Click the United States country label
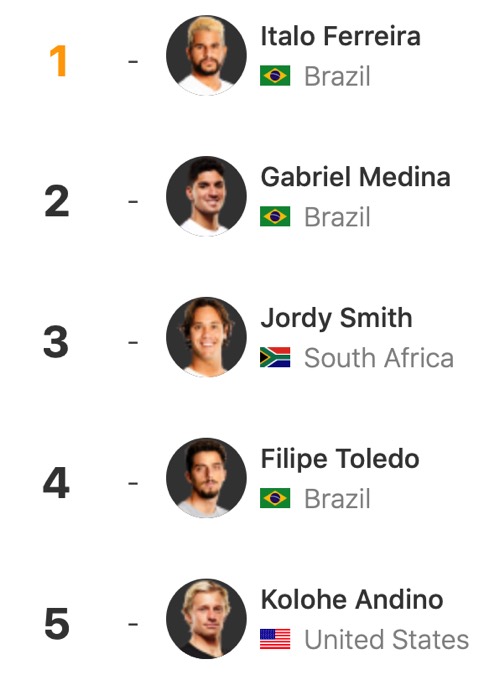This screenshot has height=691, width=500. coord(386,640)
